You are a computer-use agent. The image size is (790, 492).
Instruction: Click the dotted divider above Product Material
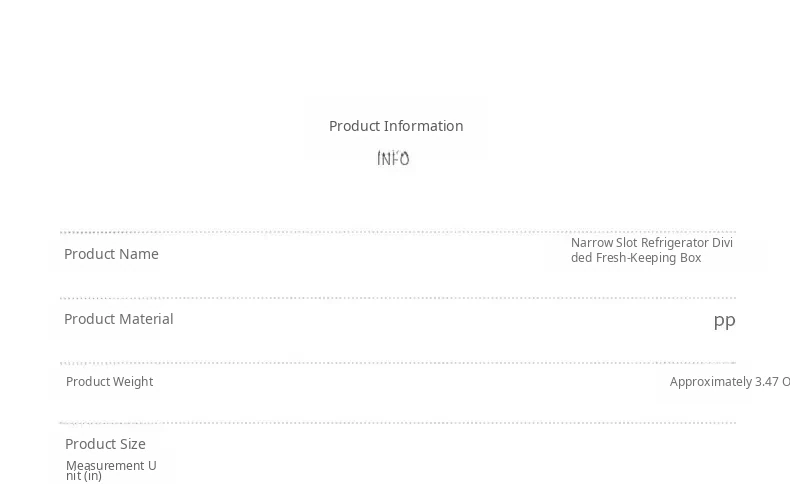[397, 298]
